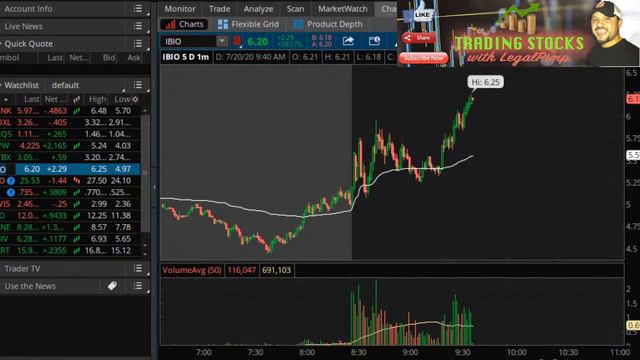Image resolution: width=640 pixels, height=360 pixels.
Task: Click the Hi: 6.25 price bubble
Action: pyautogui.click(x=485, y=82)
